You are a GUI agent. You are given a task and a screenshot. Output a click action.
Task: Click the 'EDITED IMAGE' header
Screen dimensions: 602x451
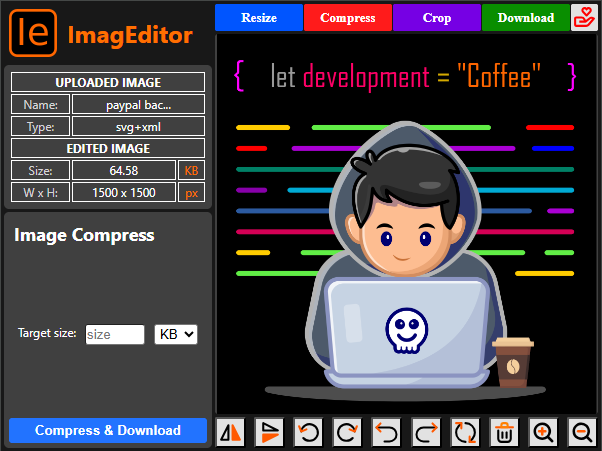108,148
